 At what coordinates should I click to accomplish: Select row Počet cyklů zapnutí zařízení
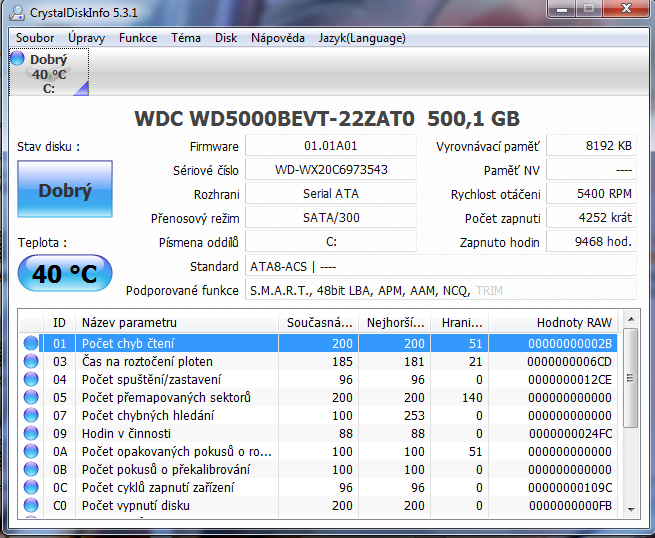coord(320,487)
